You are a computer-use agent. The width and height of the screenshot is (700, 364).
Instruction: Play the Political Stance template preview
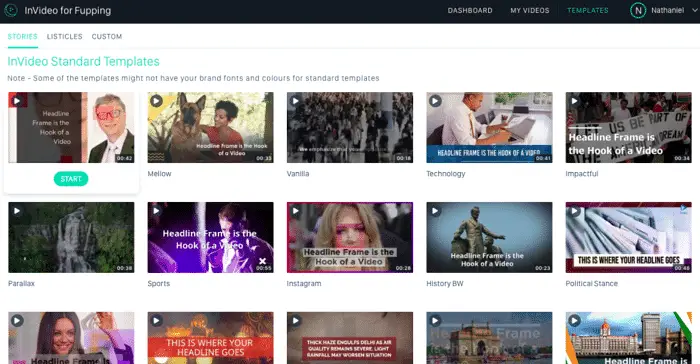tap(575, 211)
